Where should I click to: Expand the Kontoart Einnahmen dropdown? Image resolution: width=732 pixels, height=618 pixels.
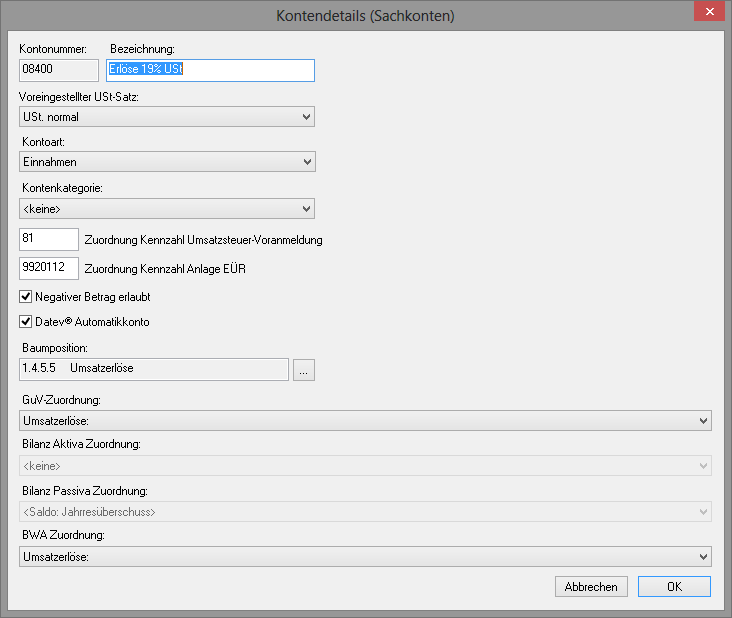(x=167, y=162)
